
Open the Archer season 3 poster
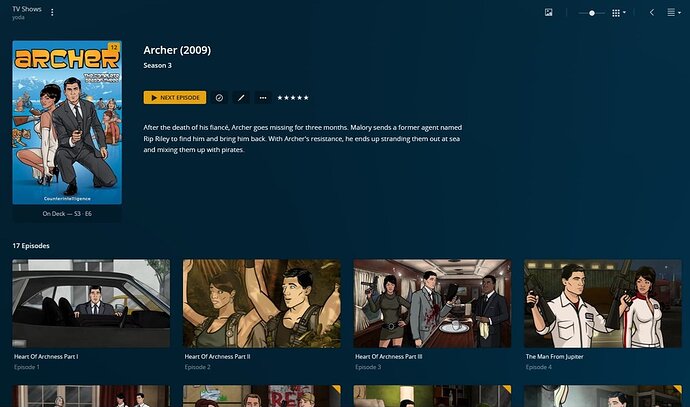pos(67,122)
